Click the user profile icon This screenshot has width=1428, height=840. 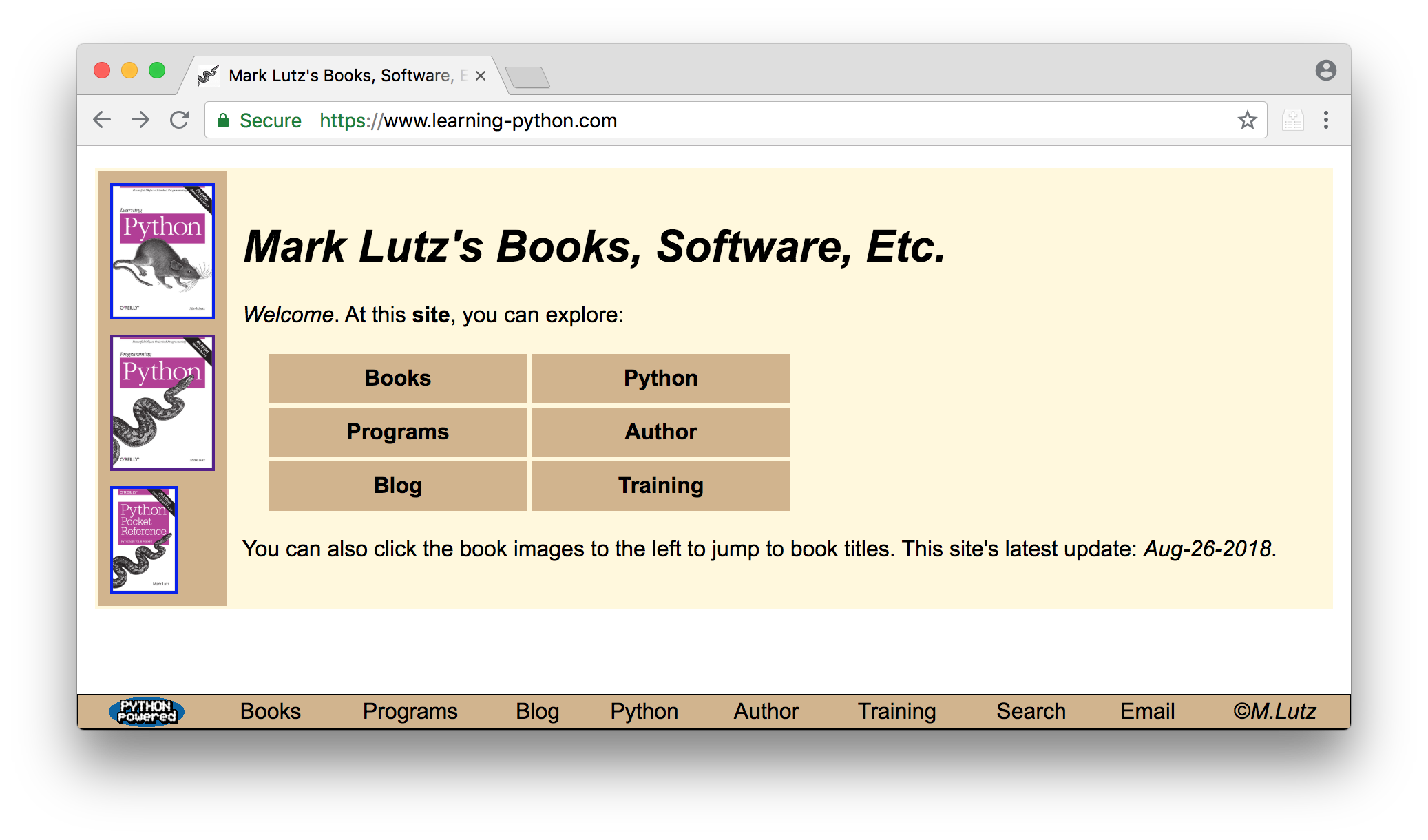[1325, 70]
